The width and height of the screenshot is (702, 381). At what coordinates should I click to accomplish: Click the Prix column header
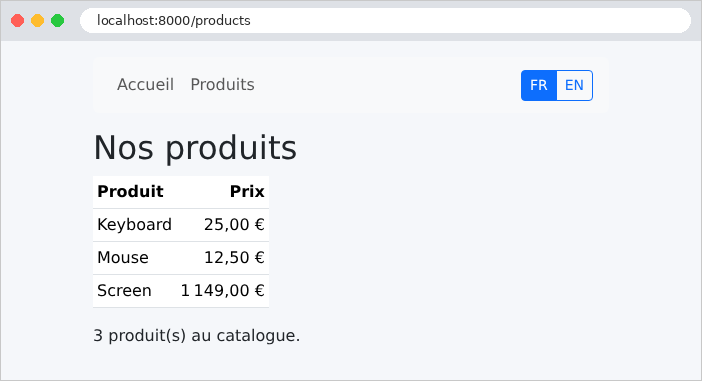point(247,192)
